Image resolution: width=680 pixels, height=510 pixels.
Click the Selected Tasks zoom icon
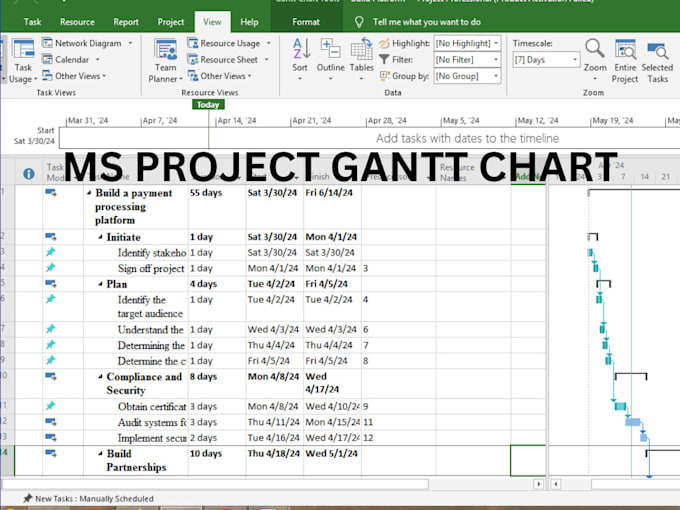(x=657, y=50)
